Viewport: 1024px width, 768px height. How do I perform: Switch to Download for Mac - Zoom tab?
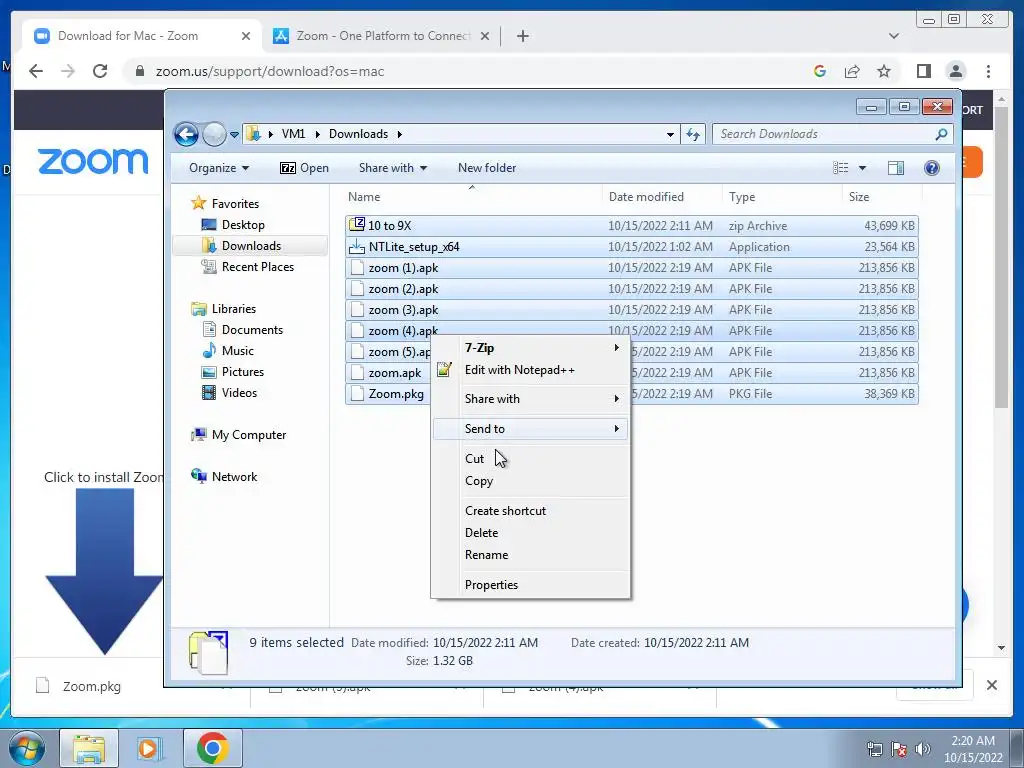tap(142, 36)
